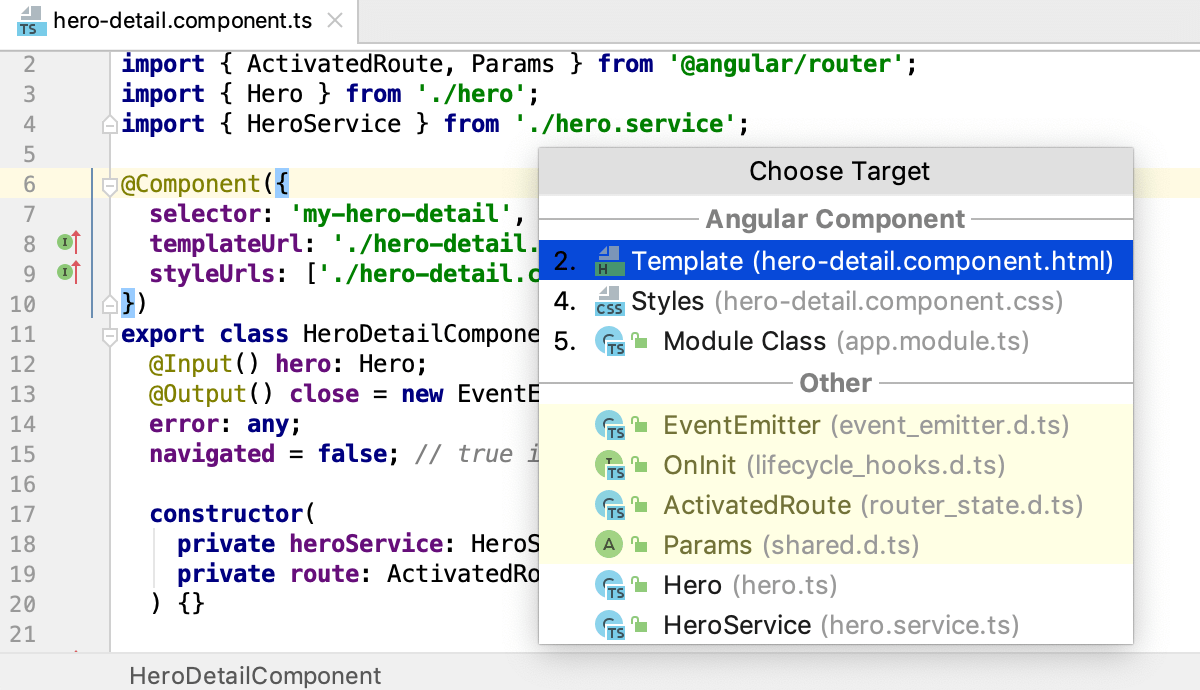Toggle the import block fold marker on line 4
This screenshot has width=1200, height=690.
click(x=110, y=124)
